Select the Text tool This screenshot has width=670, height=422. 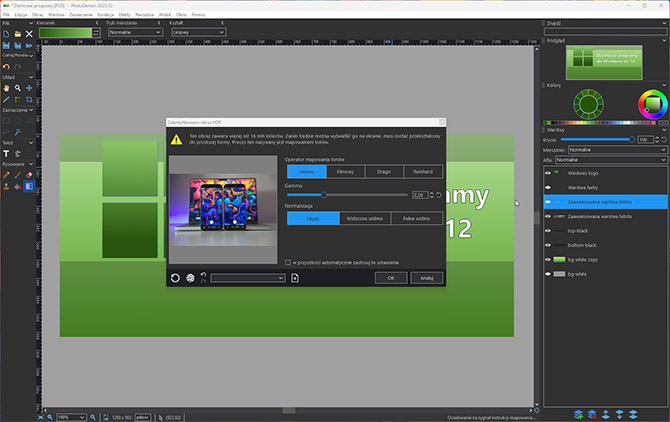point(6,154)
